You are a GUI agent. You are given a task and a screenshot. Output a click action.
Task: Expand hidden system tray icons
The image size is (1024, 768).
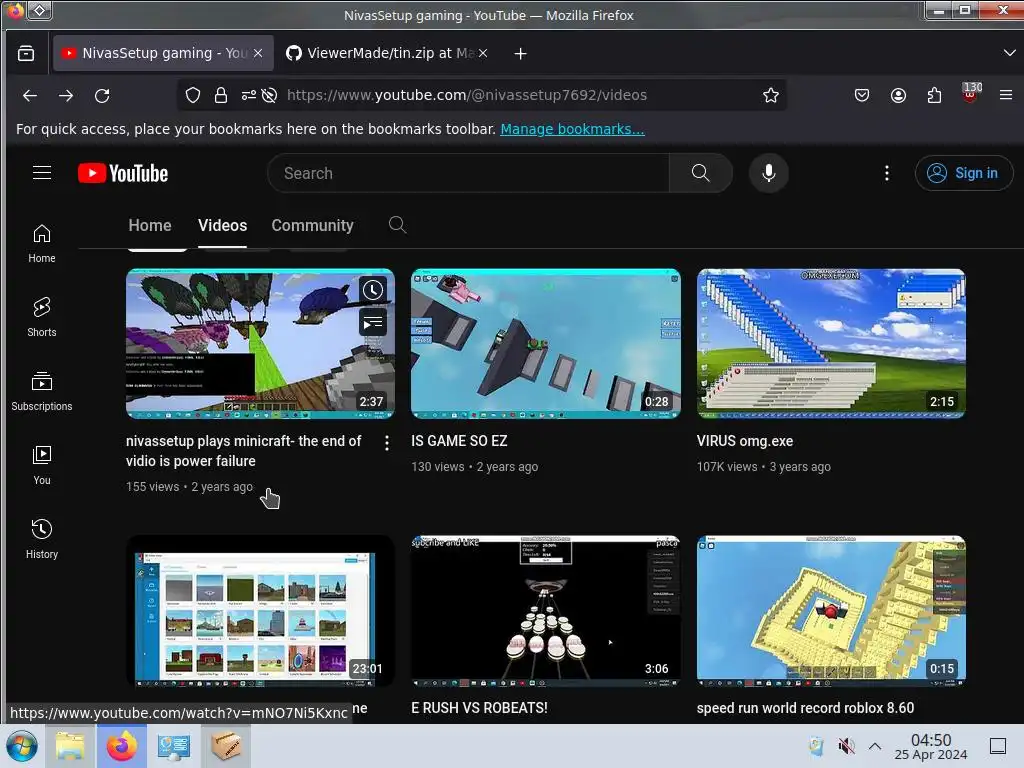pyautogui.click(x=875, y=746)
